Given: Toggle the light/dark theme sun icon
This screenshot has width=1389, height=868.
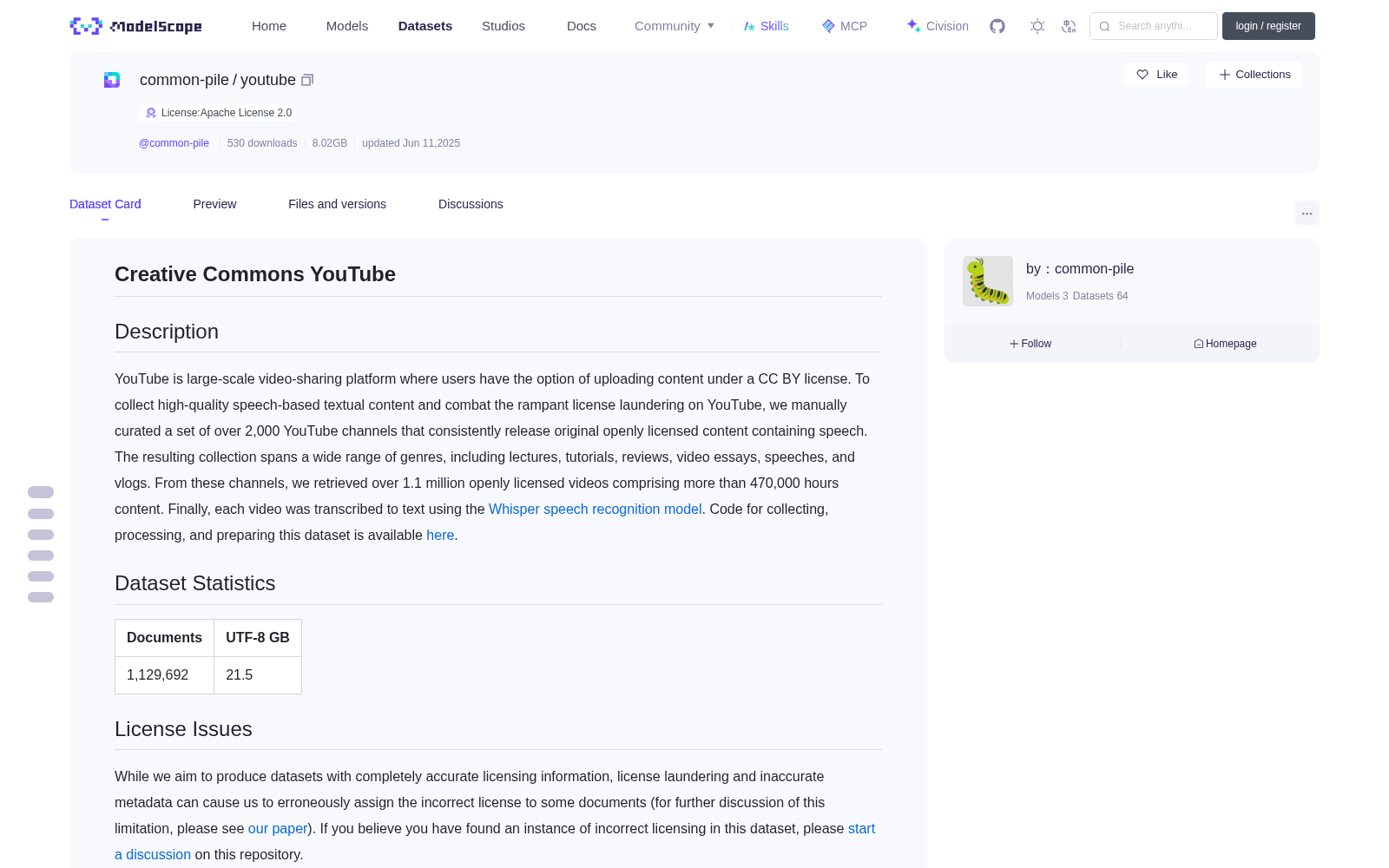Looking at the screenshot, I should [x=1037, y=26].
